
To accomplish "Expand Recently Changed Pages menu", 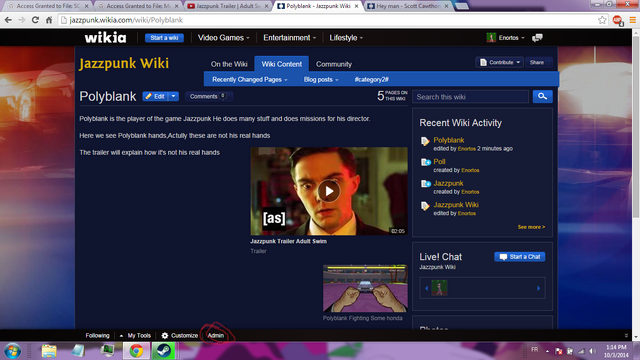I will [249, 80].
